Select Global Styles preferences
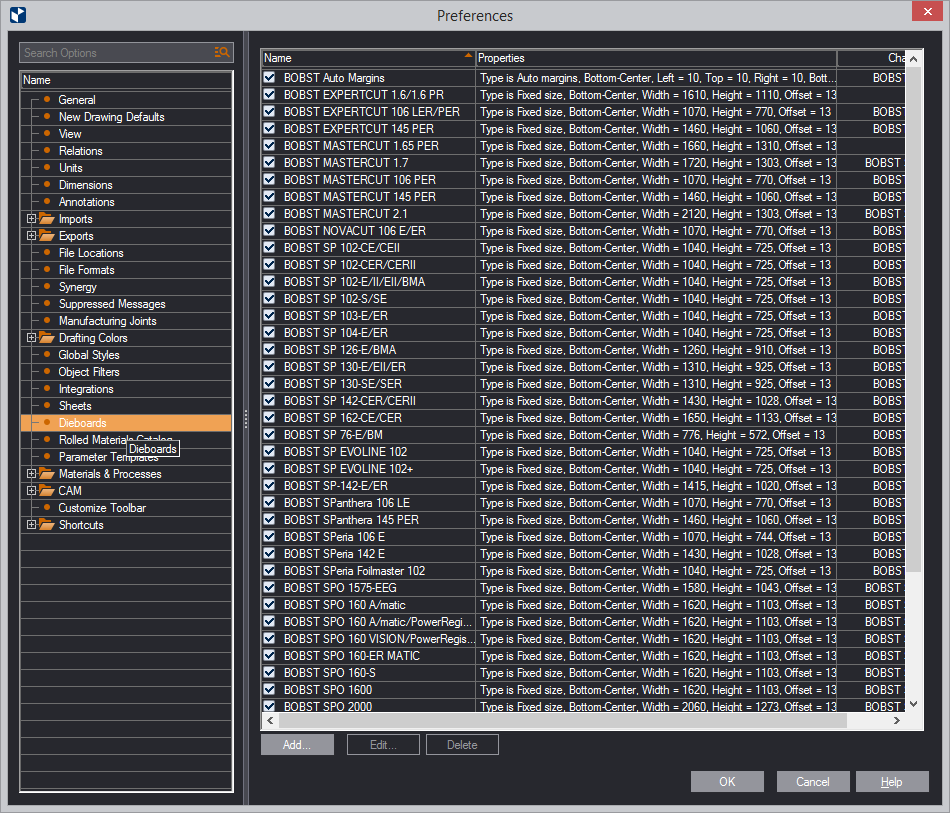Image resolution: width=950 pixels, height=813 pixels. tap(89, 355)
